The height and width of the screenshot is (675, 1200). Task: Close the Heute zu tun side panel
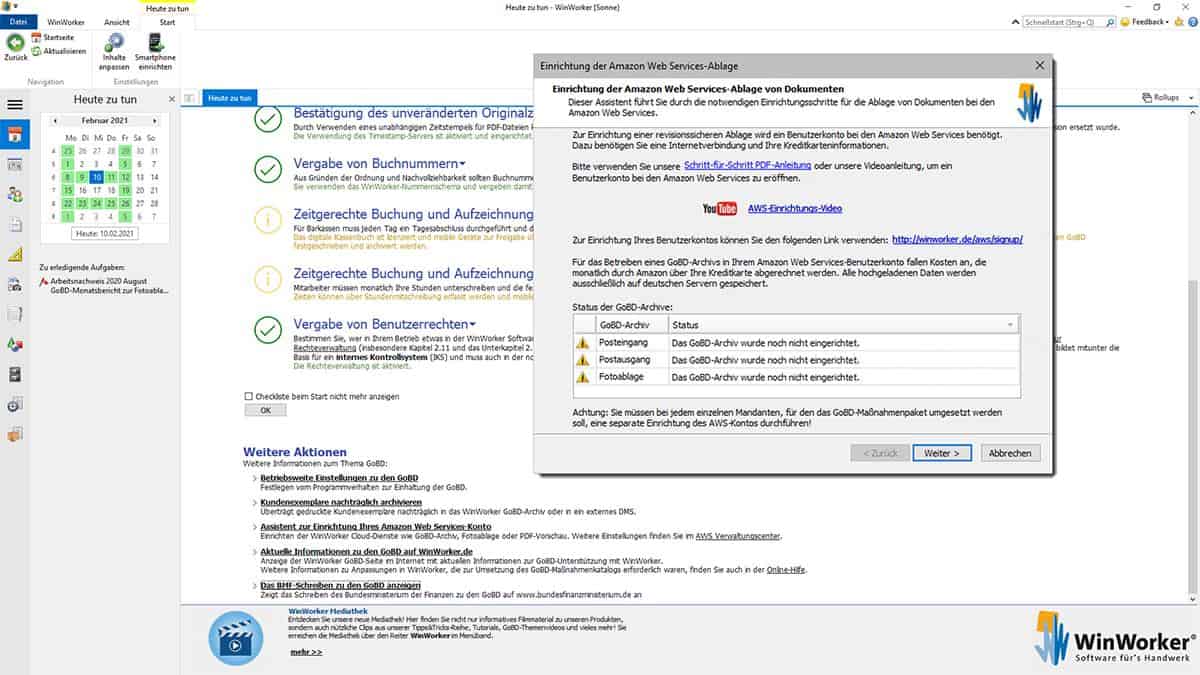coord(171,99)
